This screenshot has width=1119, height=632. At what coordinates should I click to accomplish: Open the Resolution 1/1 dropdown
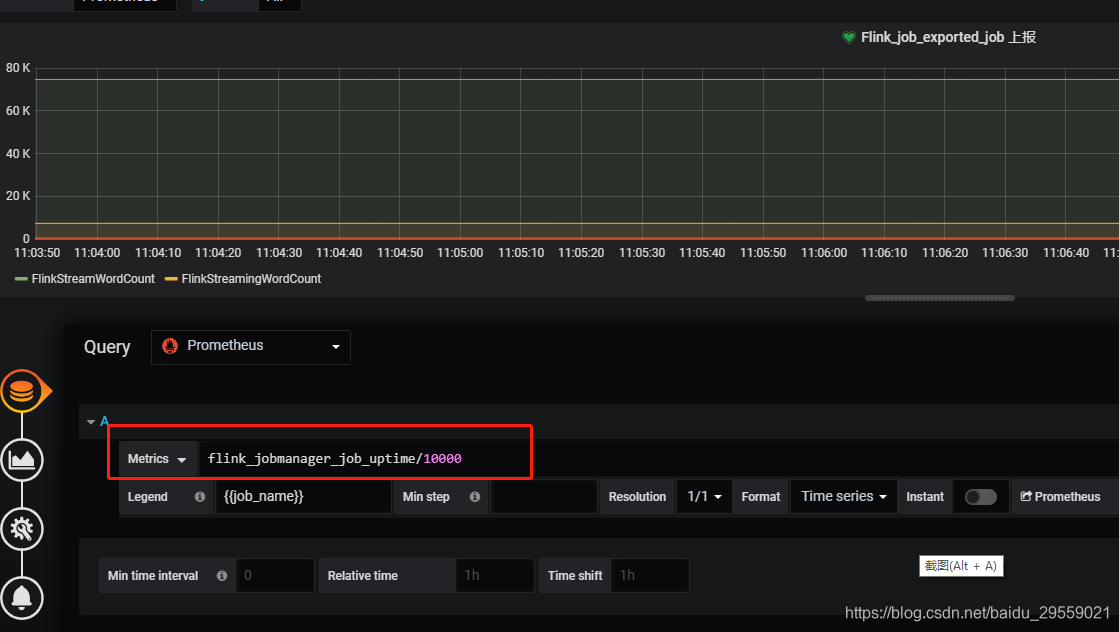(x=703, y=496)
